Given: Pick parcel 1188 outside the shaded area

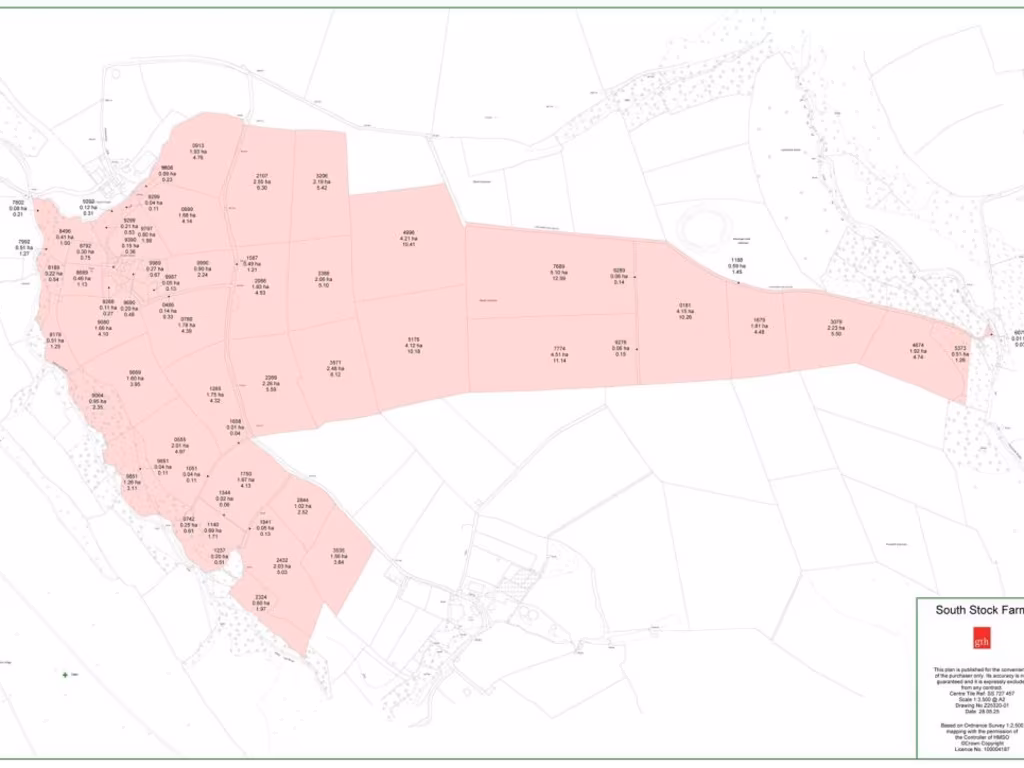Looking at the screenshot, I should pyautogui.click(x=737, y=266).
